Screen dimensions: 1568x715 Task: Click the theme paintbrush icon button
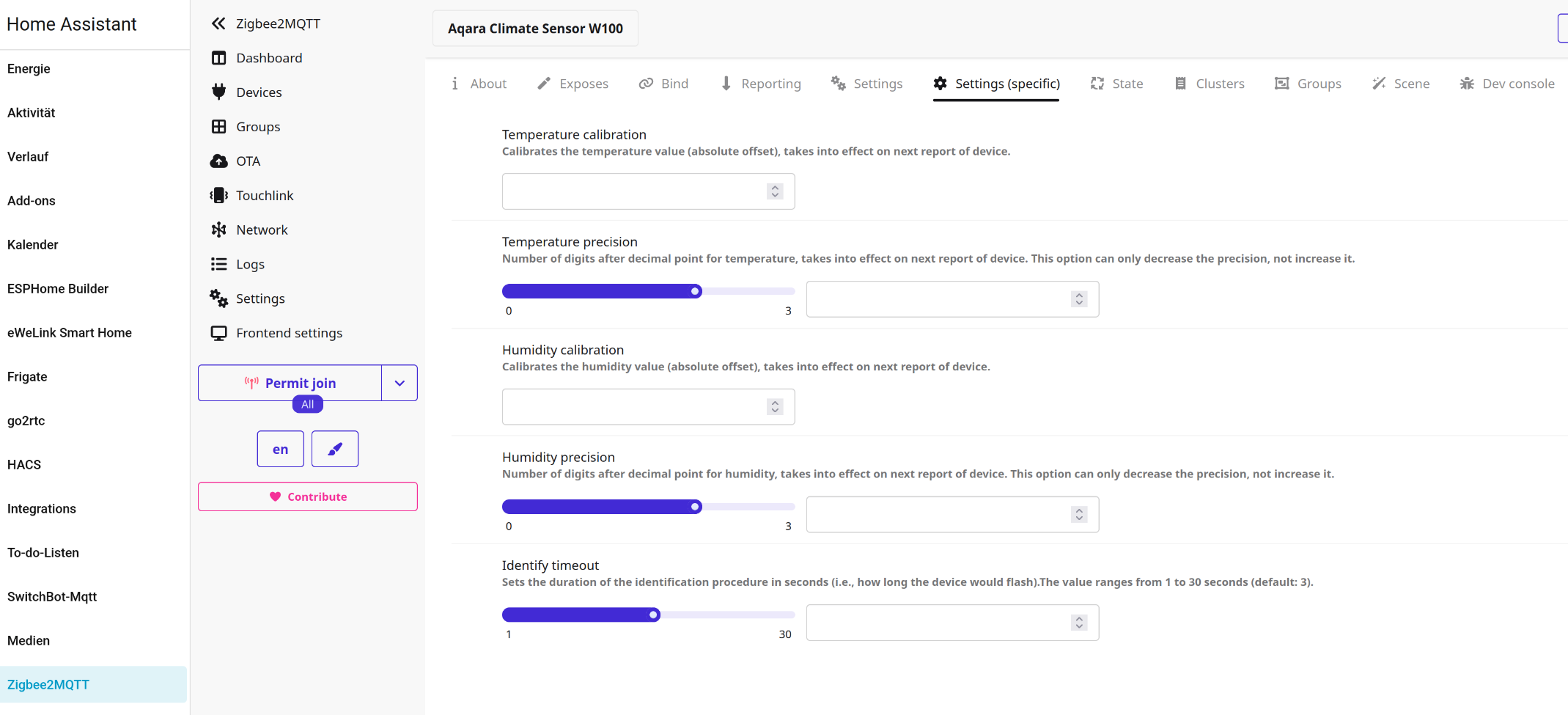pyautogui.click(x=335, y=449)
